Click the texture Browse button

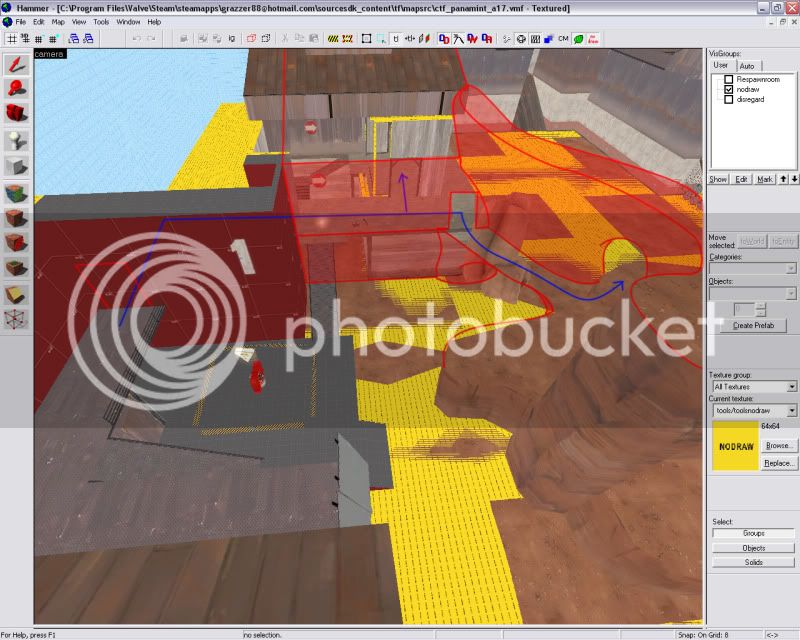click(x=778, y=446)
